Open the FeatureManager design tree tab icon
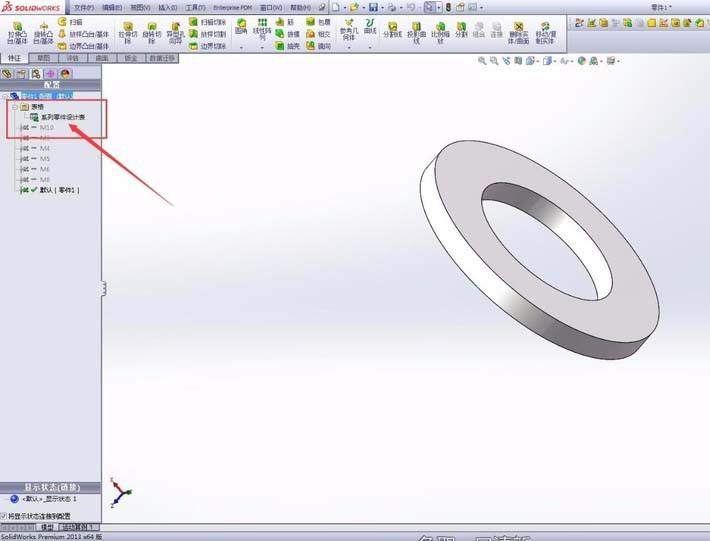The image size is (710, 541). pyautogui.click(x=7, y=74)
